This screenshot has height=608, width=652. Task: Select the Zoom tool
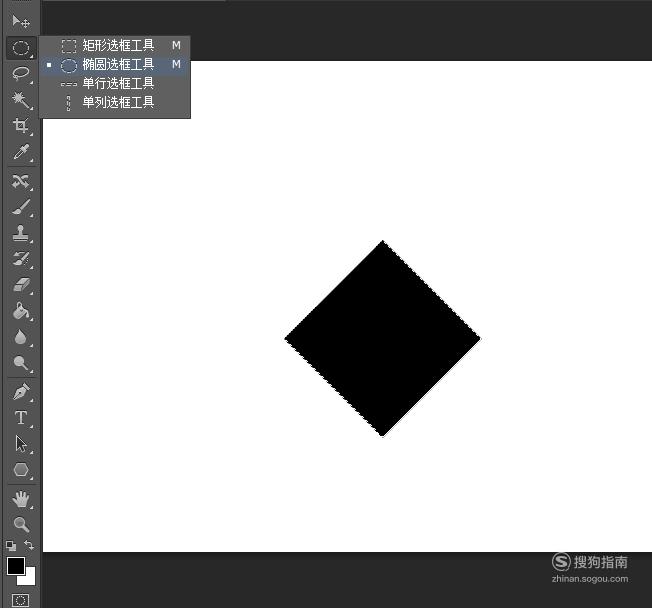coord(21,524)
